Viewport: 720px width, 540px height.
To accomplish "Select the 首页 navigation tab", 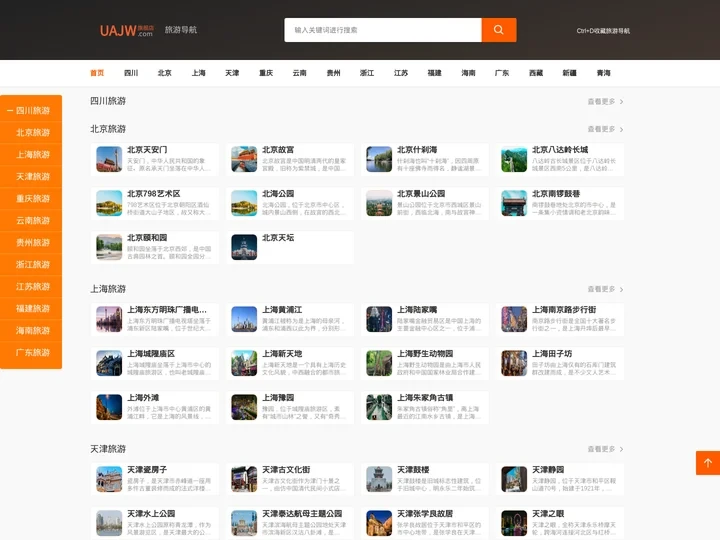I will (97, 73).
